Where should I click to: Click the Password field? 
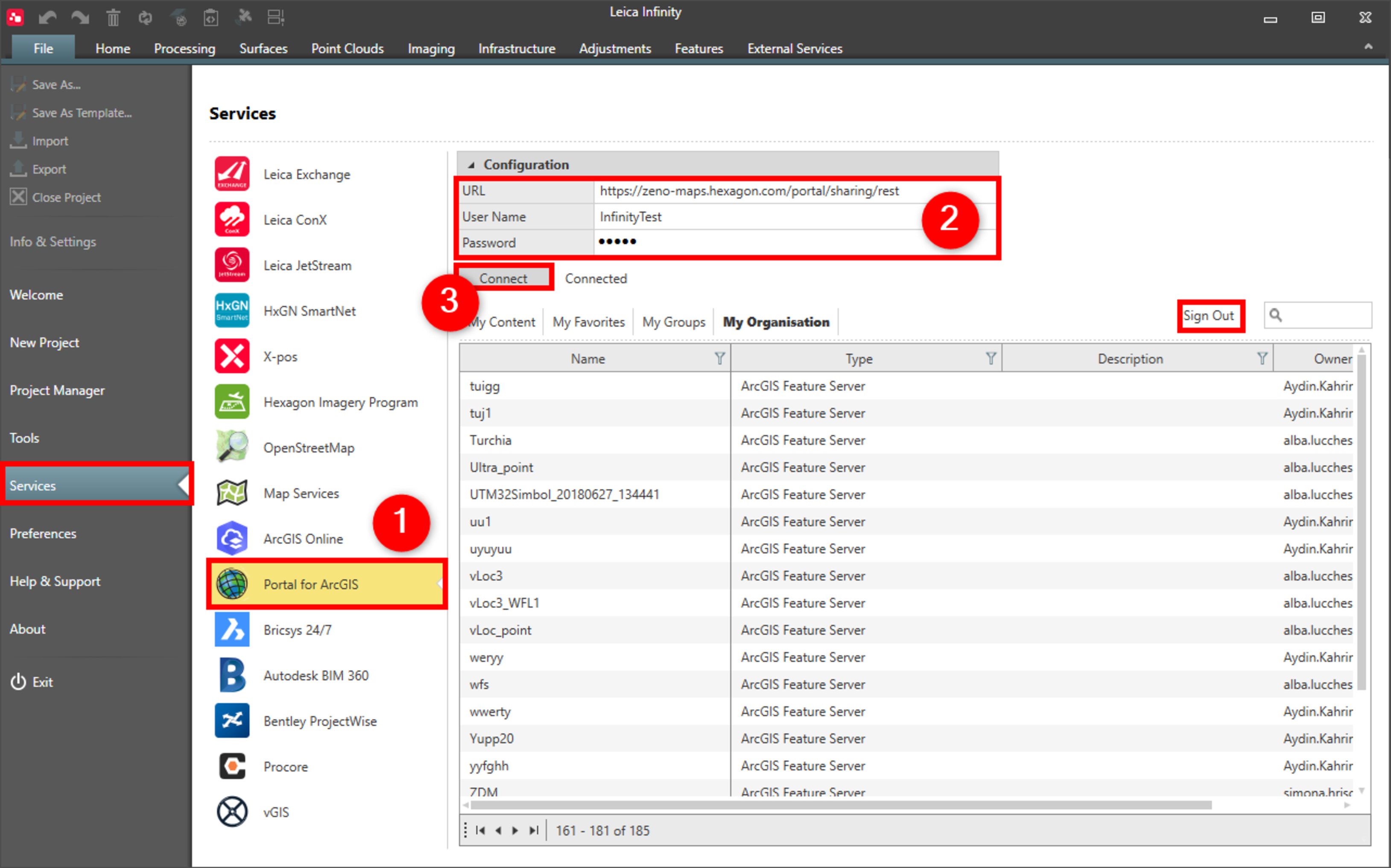[x=795, y=242]
